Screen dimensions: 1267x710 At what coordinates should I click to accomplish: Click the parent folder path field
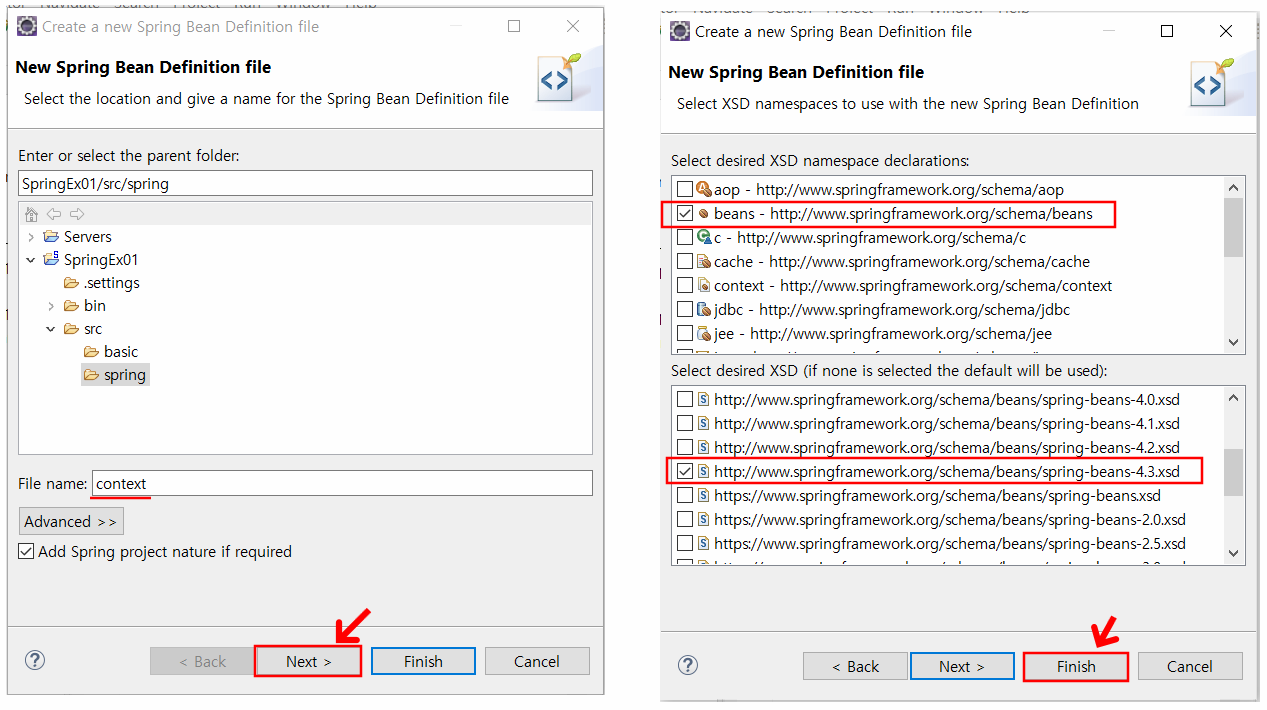(x=306, y=183)
